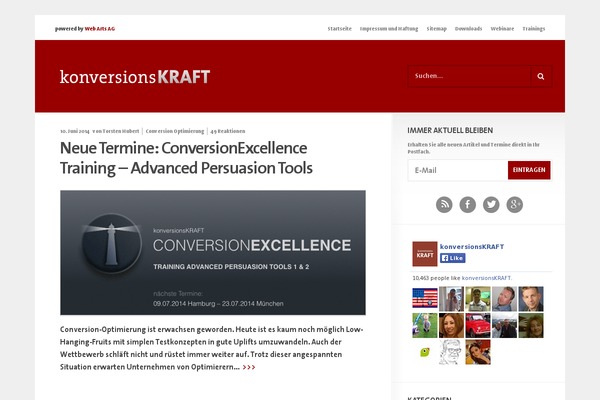The width and height of the screenshot is (600, 400).
Task: Focus the E-Mail input field
Action: pos(458,170)
